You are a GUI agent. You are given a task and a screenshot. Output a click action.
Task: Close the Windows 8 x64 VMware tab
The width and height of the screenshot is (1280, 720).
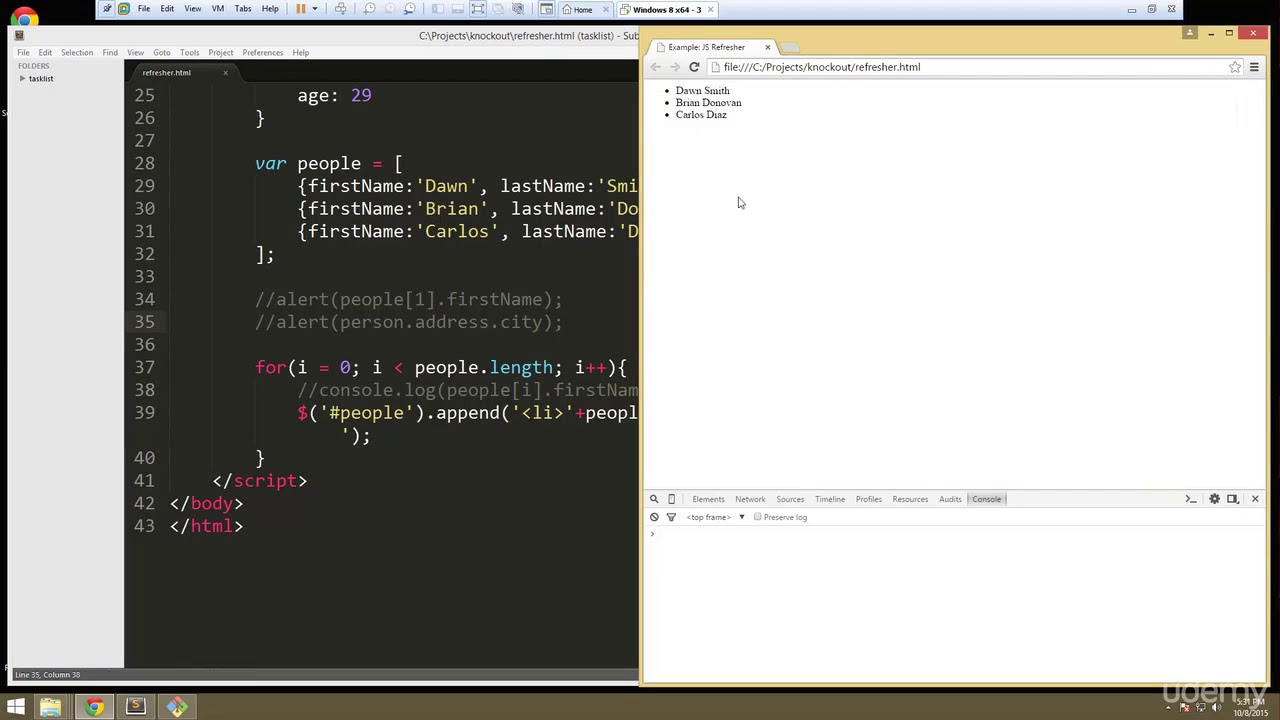pos(710,10)
